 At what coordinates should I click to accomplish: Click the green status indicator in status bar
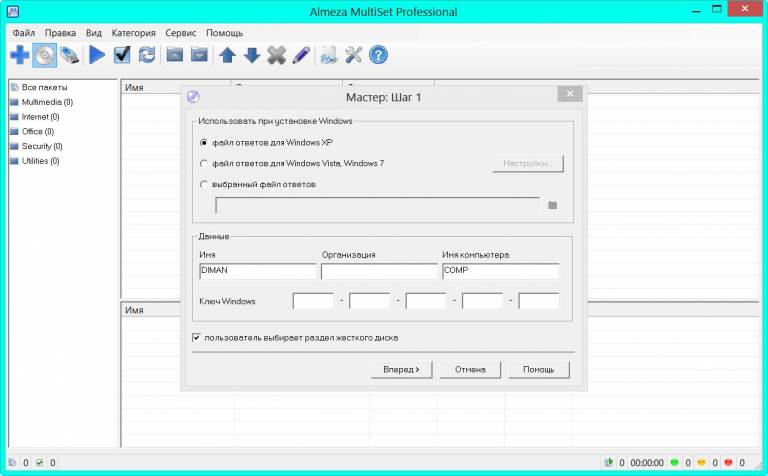click(x=674, y=462)
